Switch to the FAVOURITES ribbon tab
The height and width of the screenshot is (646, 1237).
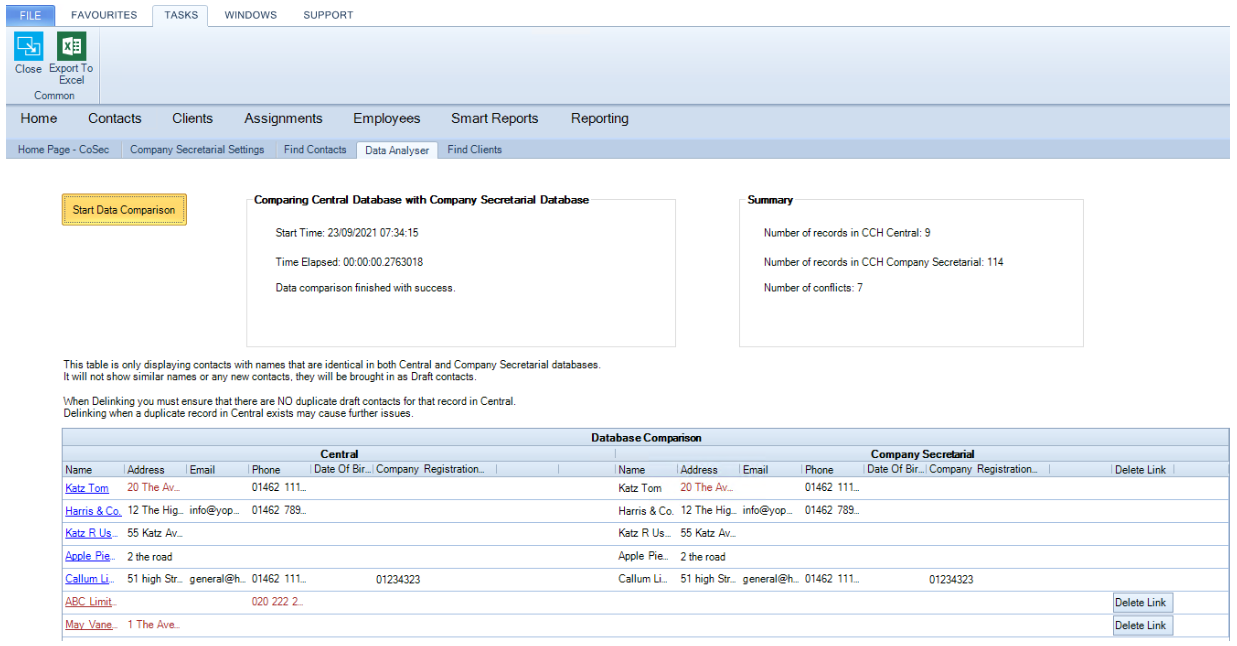(x=104, y=15)
